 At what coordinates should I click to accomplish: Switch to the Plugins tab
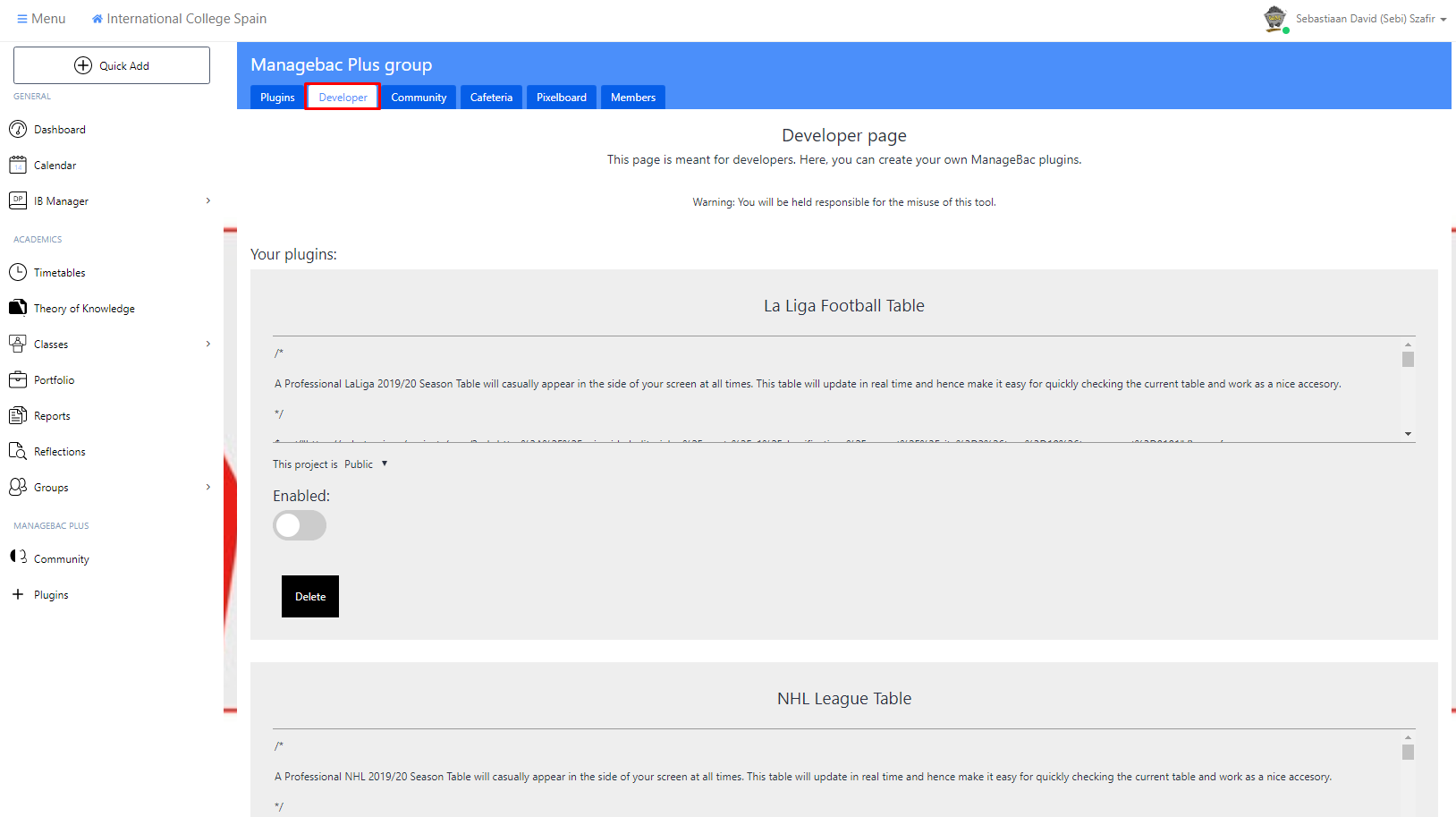pos(277,98)
